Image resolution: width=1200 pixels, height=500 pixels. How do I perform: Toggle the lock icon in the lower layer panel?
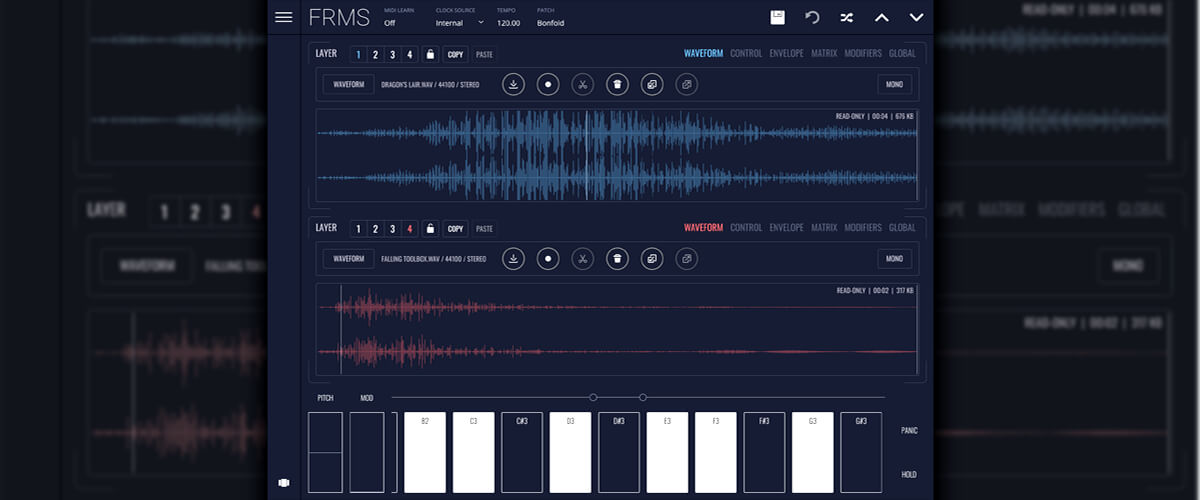(431, 228)
